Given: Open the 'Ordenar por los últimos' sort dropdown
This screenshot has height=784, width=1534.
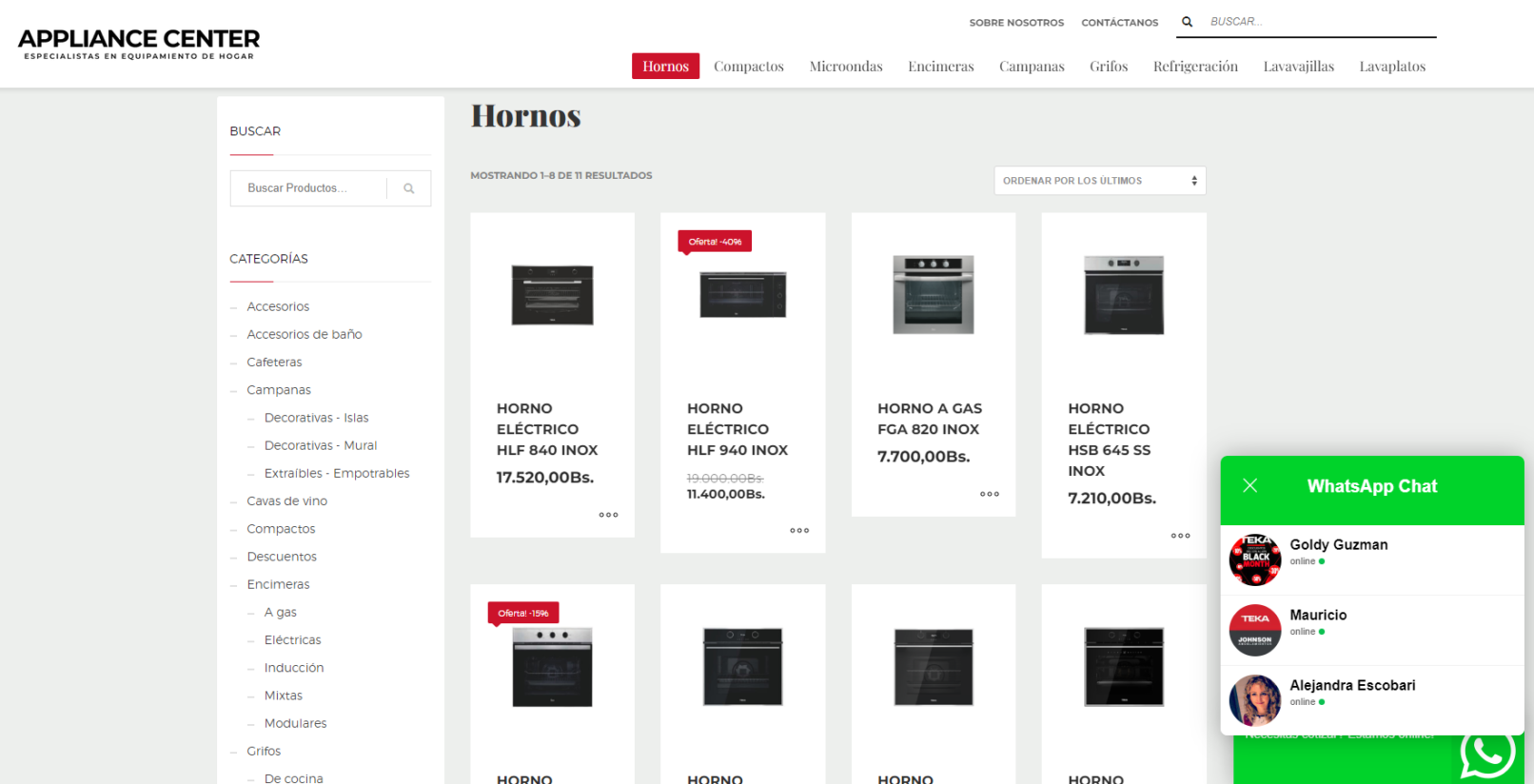Looking at the screenshot, I should [1099, 181].
